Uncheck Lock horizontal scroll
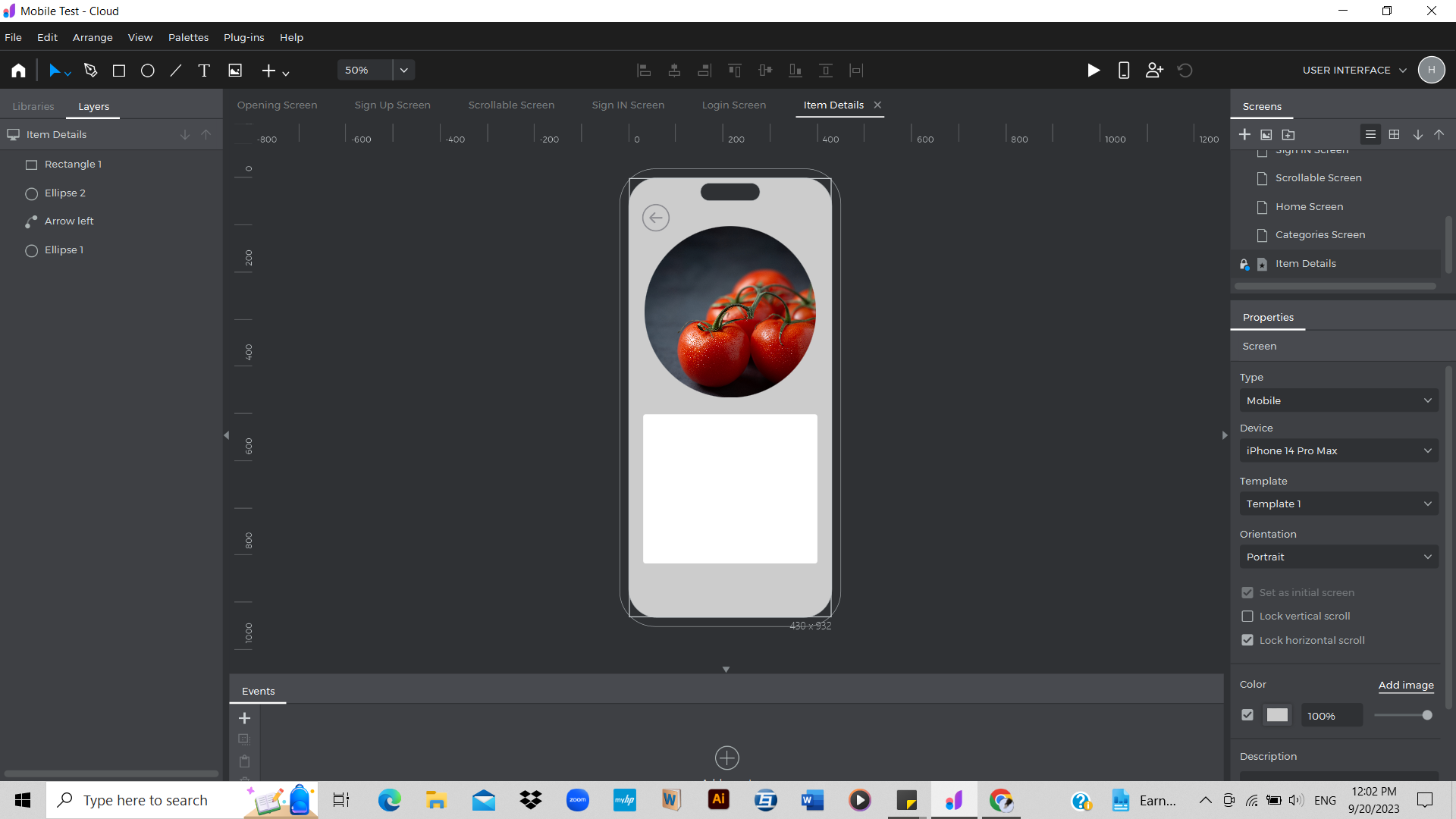1456x819 pixels. tap(1247, 640)
